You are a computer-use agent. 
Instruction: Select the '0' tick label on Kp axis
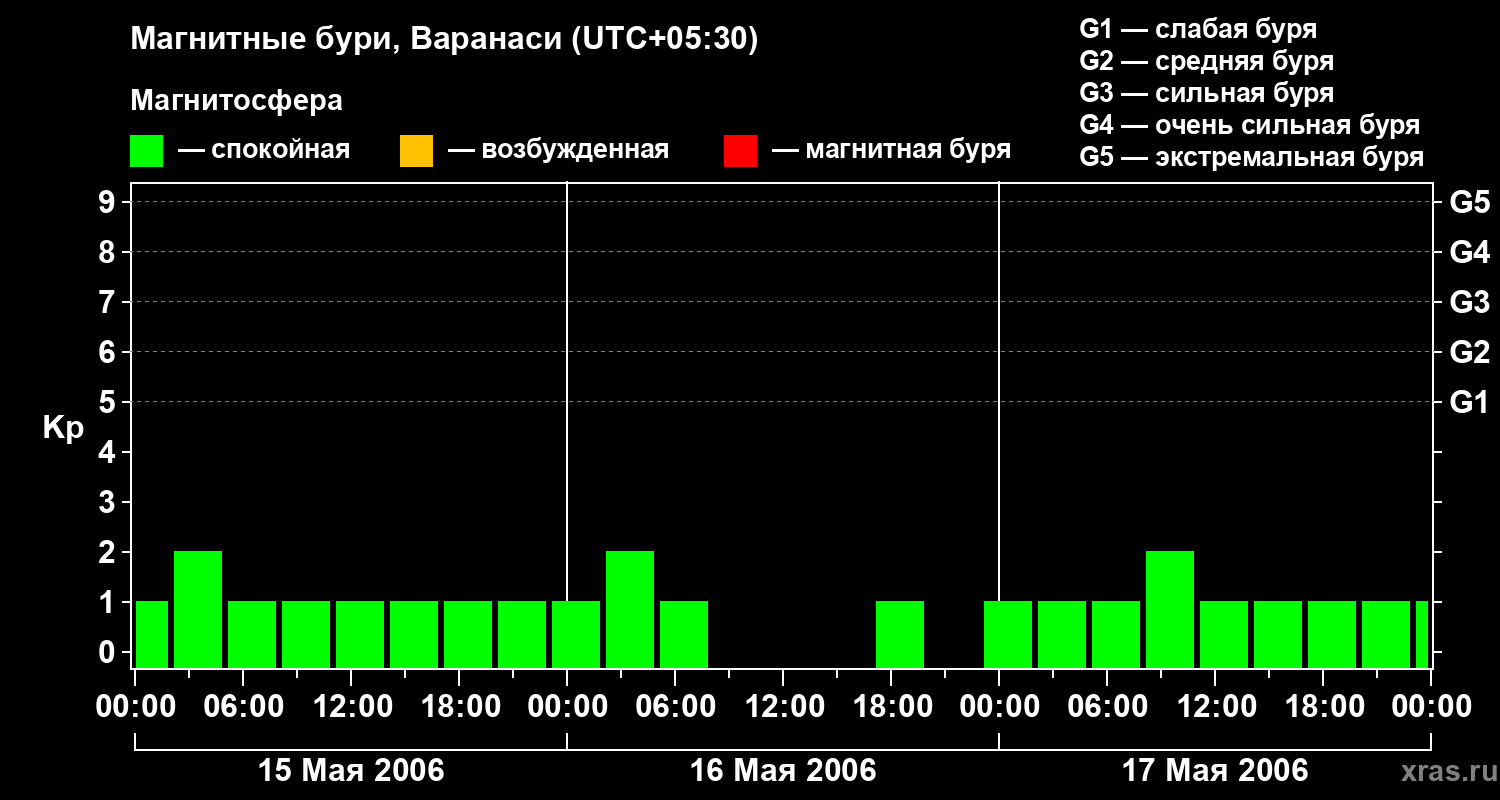[109, 652]
